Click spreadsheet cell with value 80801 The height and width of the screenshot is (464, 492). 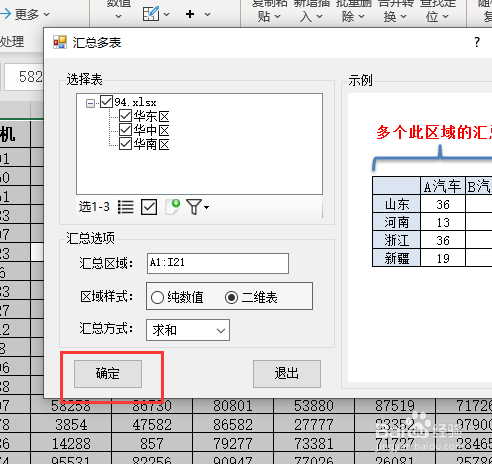[x=233, y=406]
